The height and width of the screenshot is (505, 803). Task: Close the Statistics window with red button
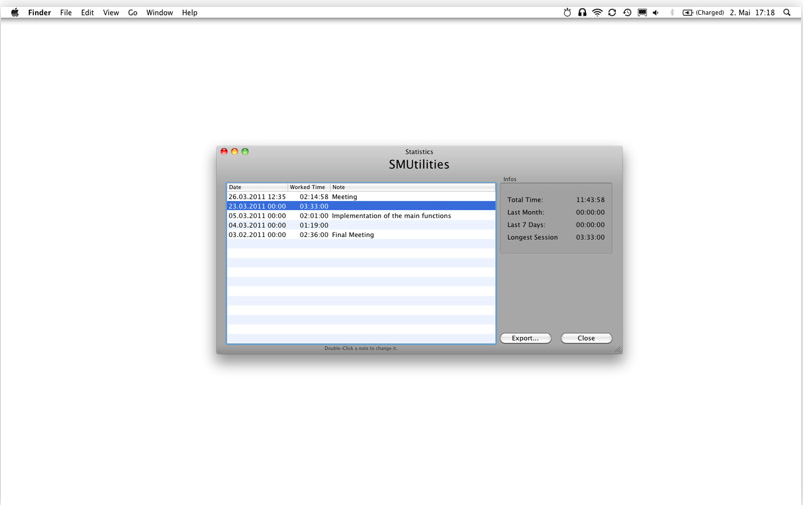(x=224, y=151)
